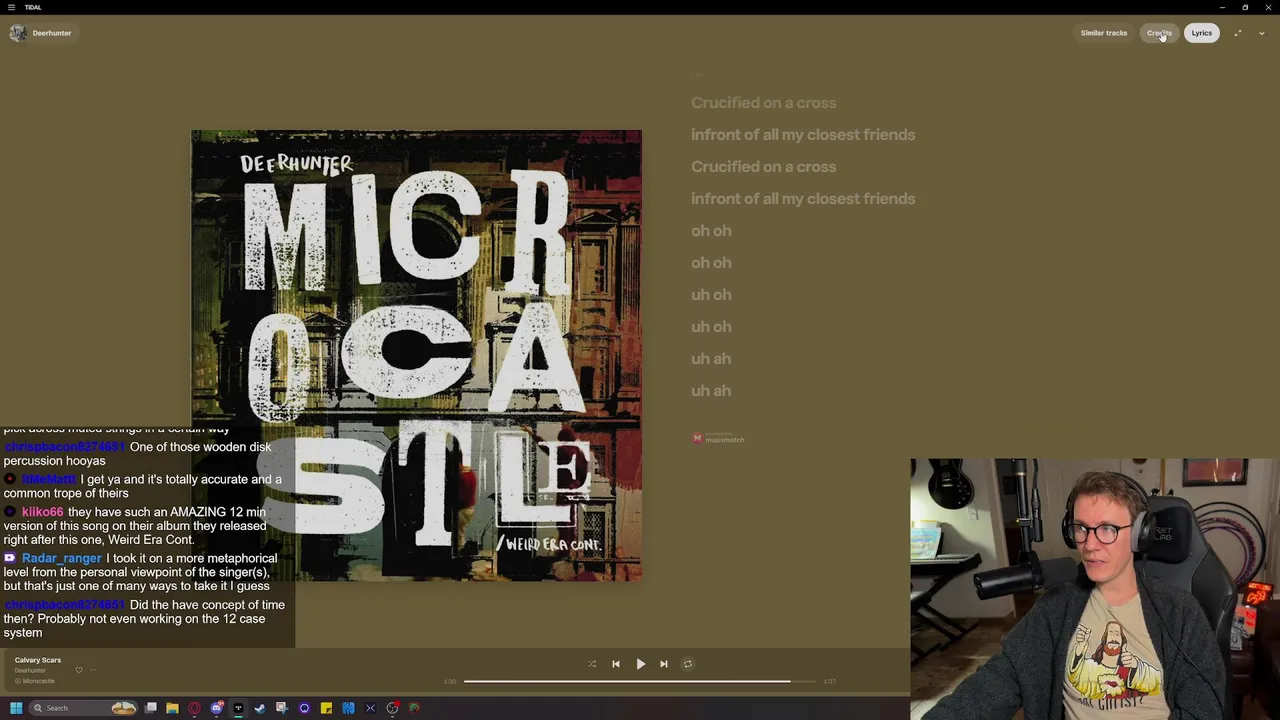
Task: Switch to the Lyrics tab
Action: [1202, 33]
